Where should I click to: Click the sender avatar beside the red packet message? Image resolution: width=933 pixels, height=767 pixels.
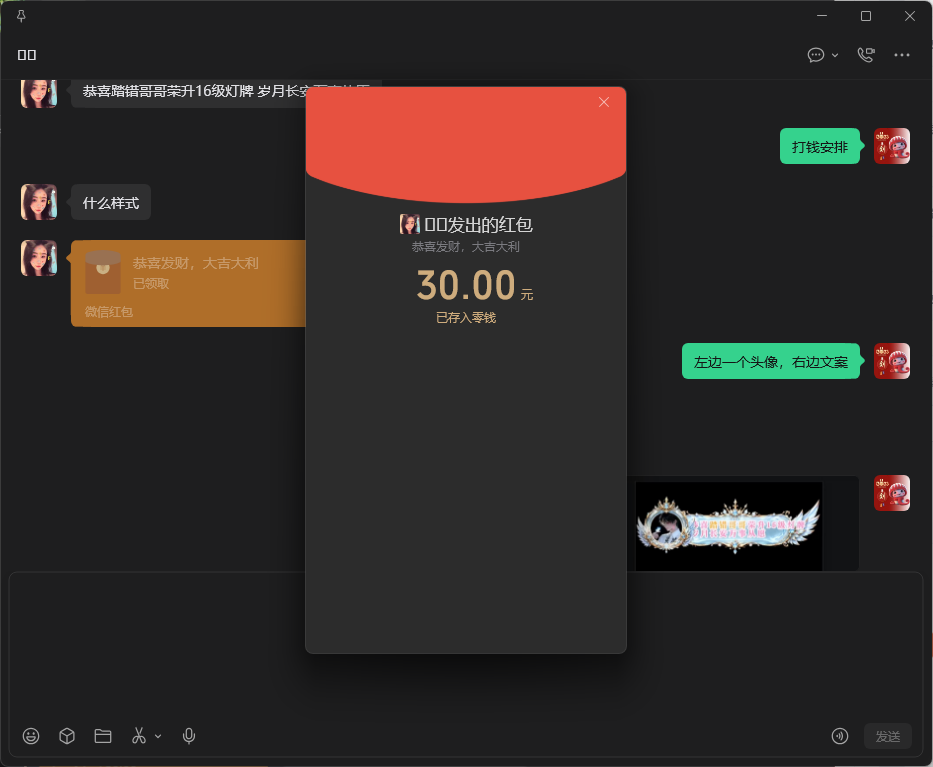point(39,258)
